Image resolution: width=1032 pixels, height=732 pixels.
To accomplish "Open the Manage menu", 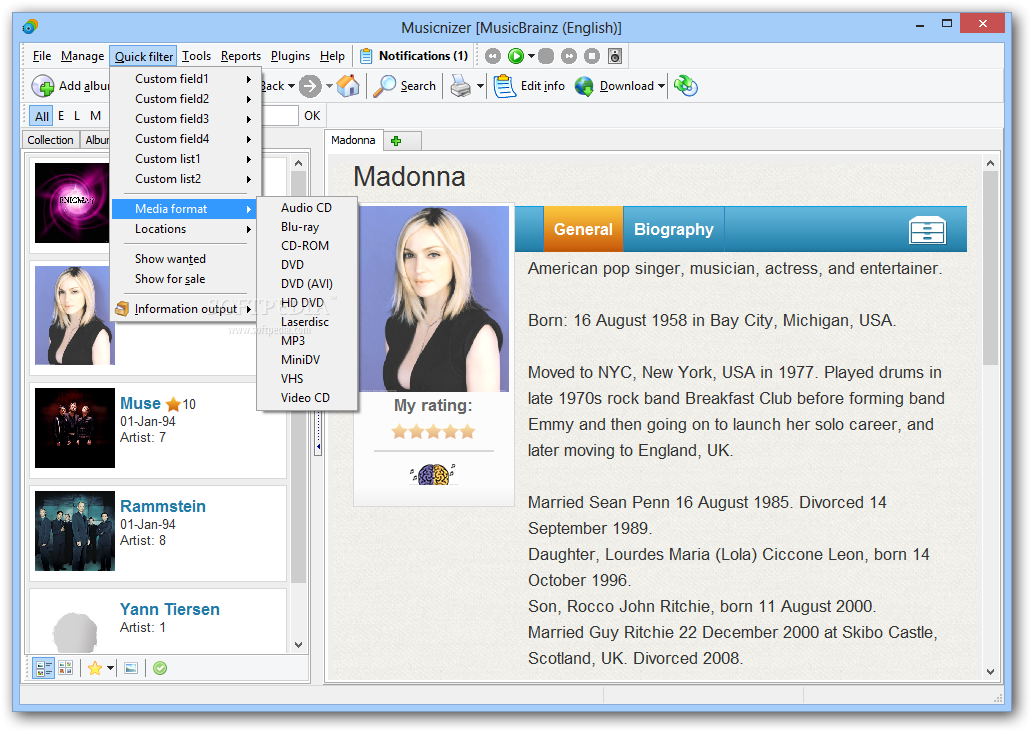I will (x=82, y=56).
